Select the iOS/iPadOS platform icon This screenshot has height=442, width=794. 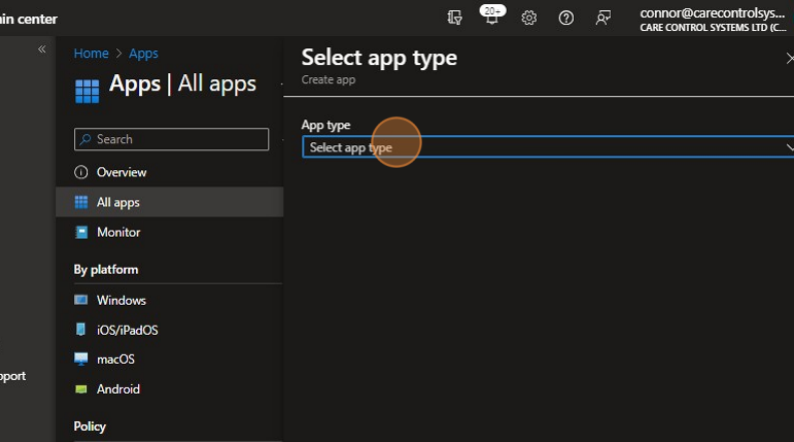[81, 329]
